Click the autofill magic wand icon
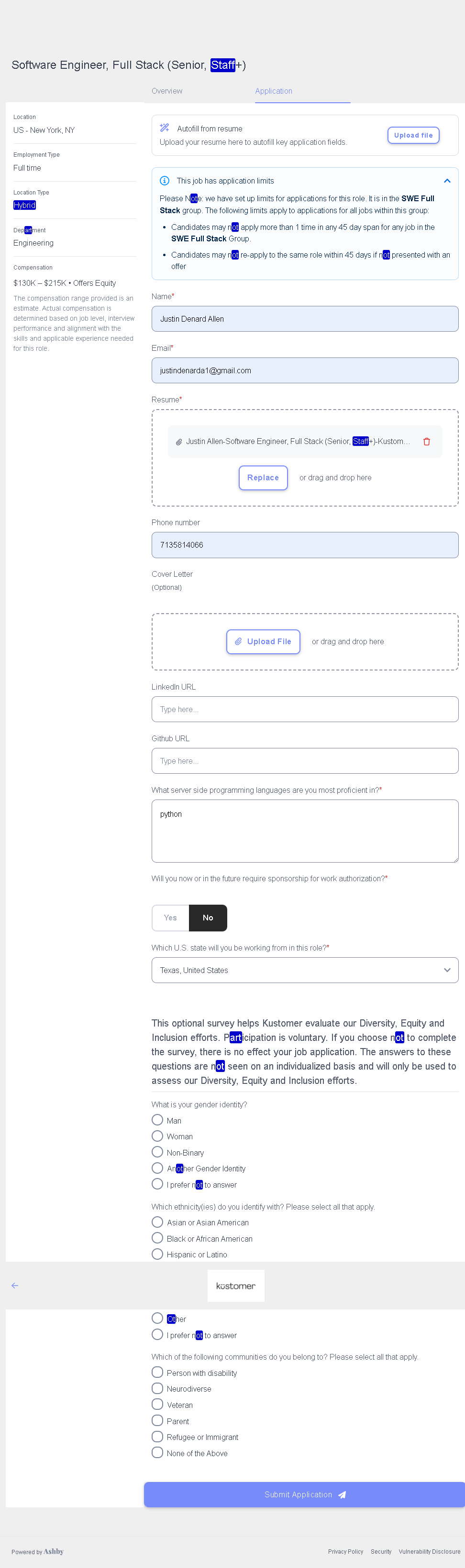 [x=164, y=128]
